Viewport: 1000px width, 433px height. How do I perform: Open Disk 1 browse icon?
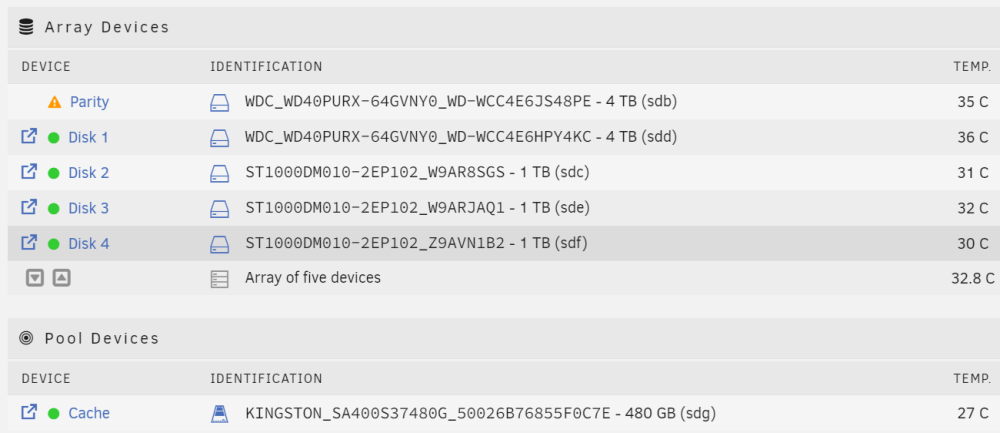(x=29, y=136)
